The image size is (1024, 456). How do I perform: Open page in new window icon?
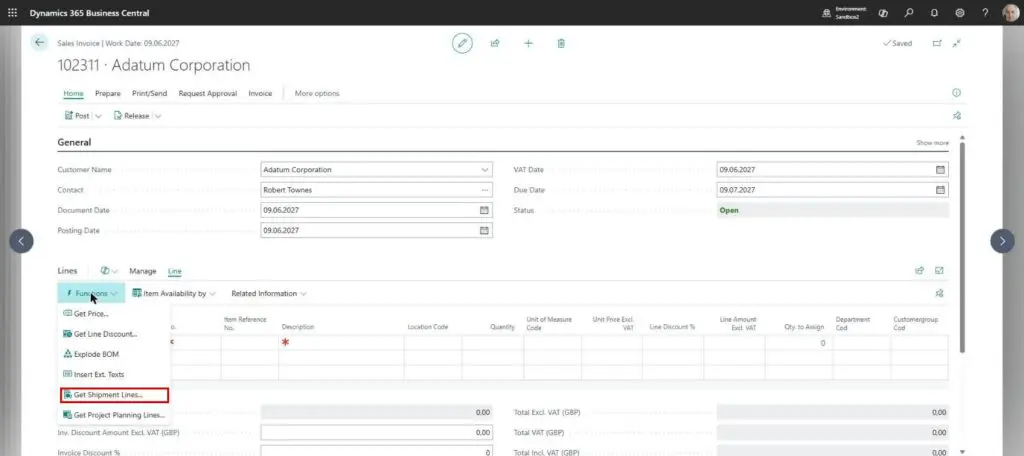pos(937,43)
